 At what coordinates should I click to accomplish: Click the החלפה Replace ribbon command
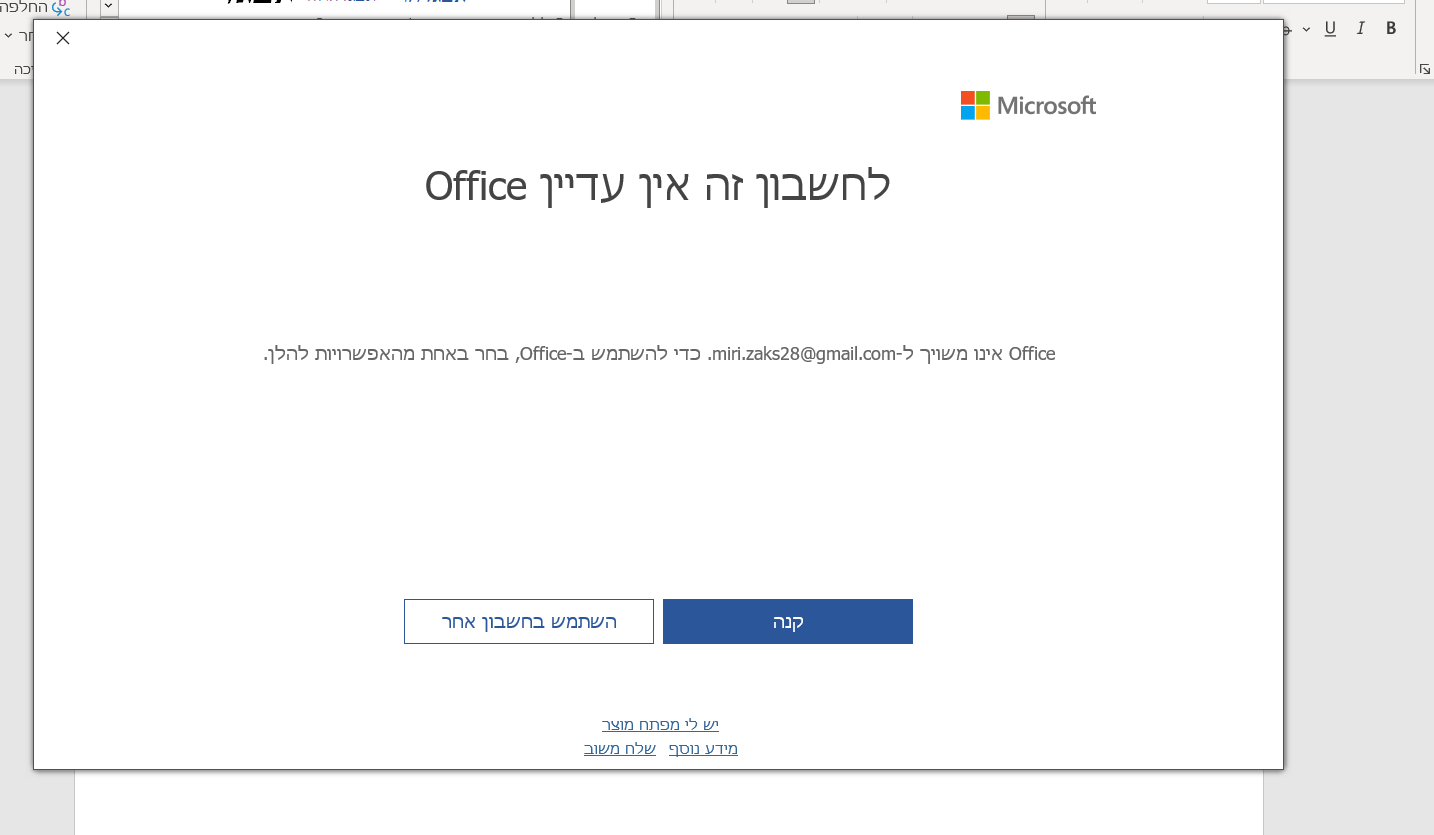22,7
